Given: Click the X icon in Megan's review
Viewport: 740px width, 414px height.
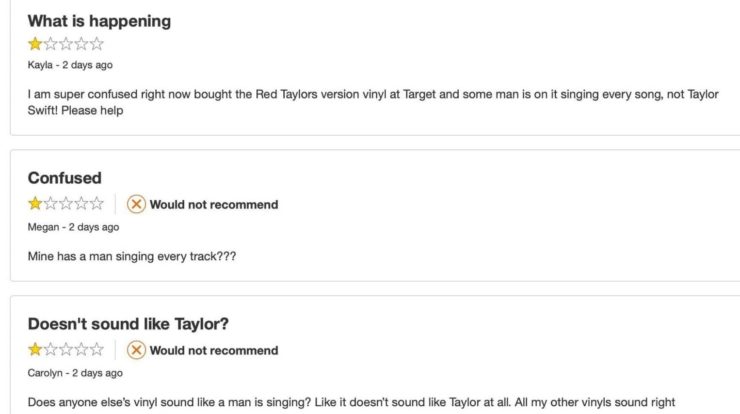Looking at the screenshot, I should [x=136, y=204].
